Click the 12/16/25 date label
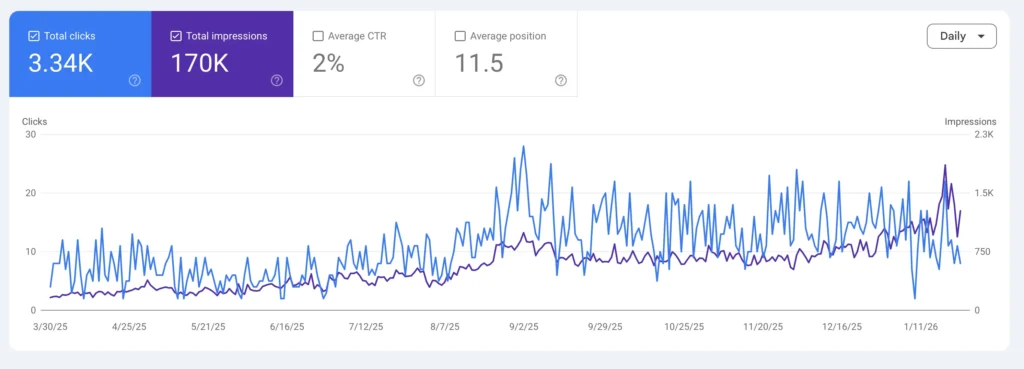 coord(842,327)
